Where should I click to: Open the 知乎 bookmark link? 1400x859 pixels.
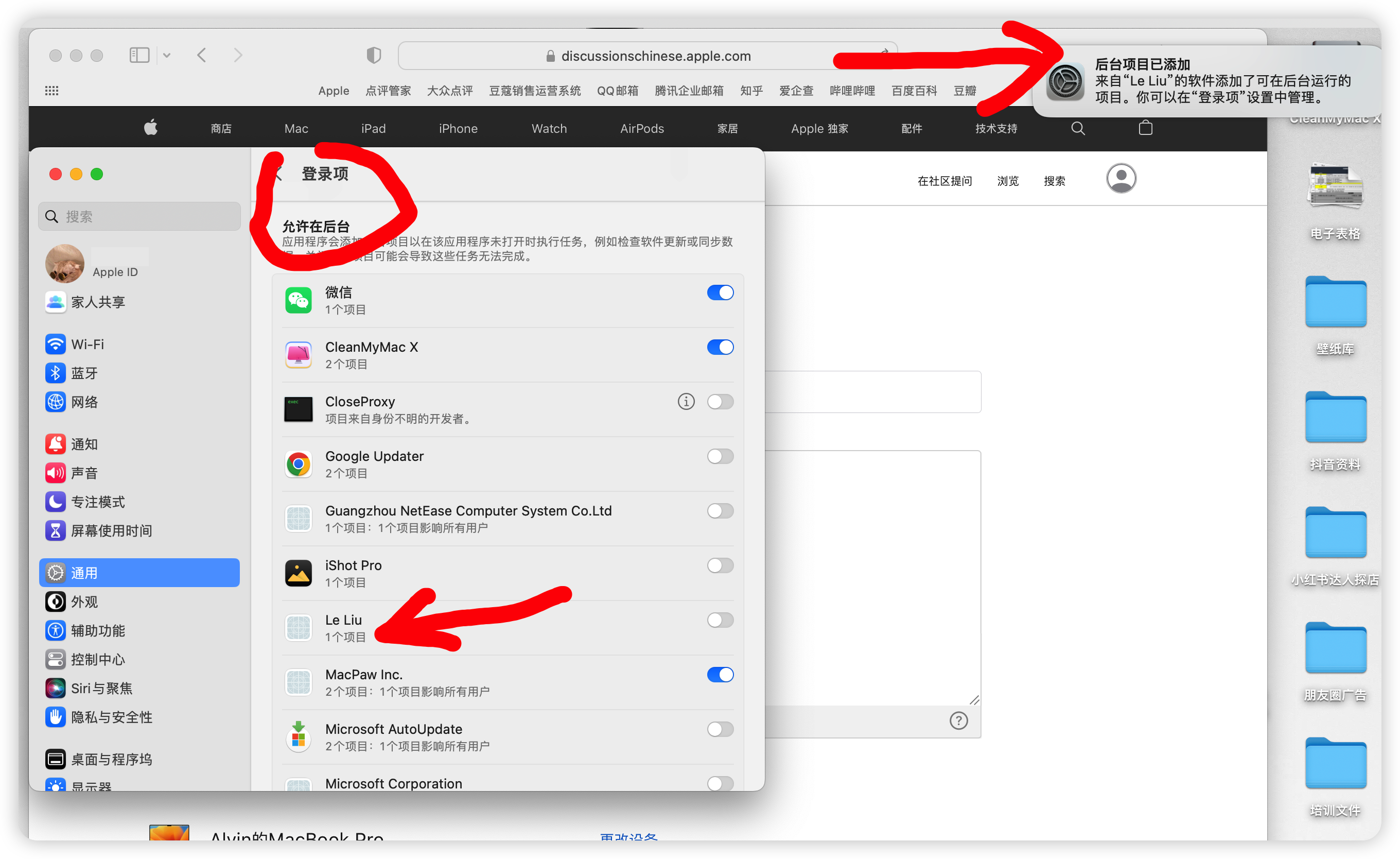pyautogui.click(x=751, y=91)
